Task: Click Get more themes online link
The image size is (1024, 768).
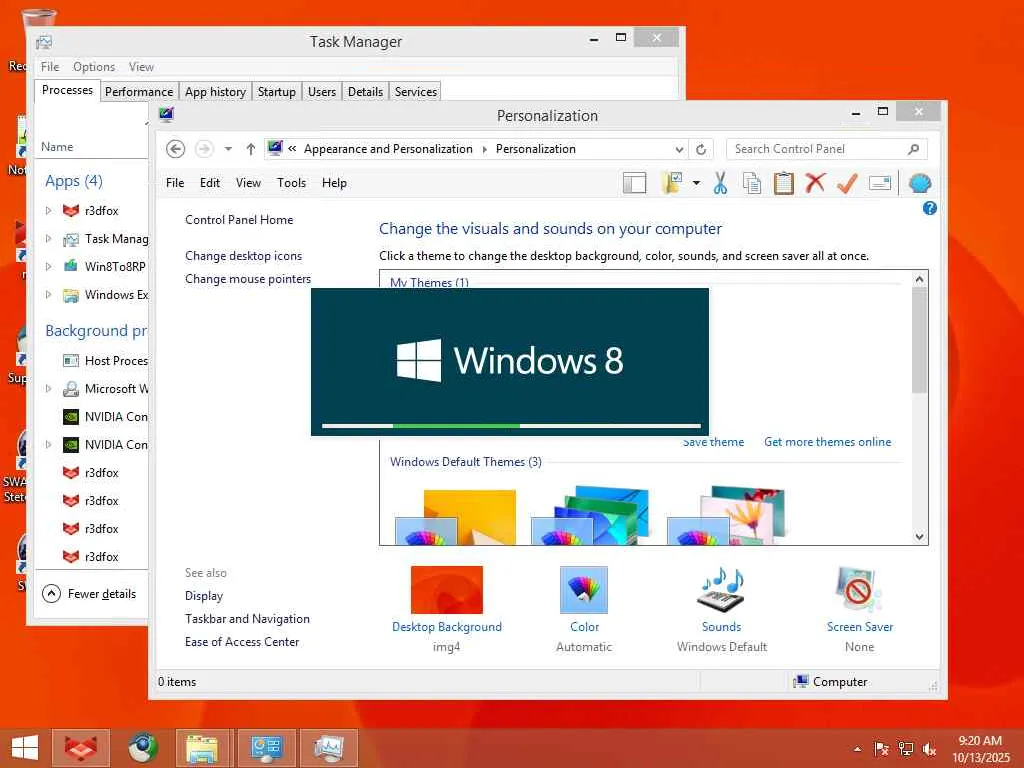Action: (827, 442)
